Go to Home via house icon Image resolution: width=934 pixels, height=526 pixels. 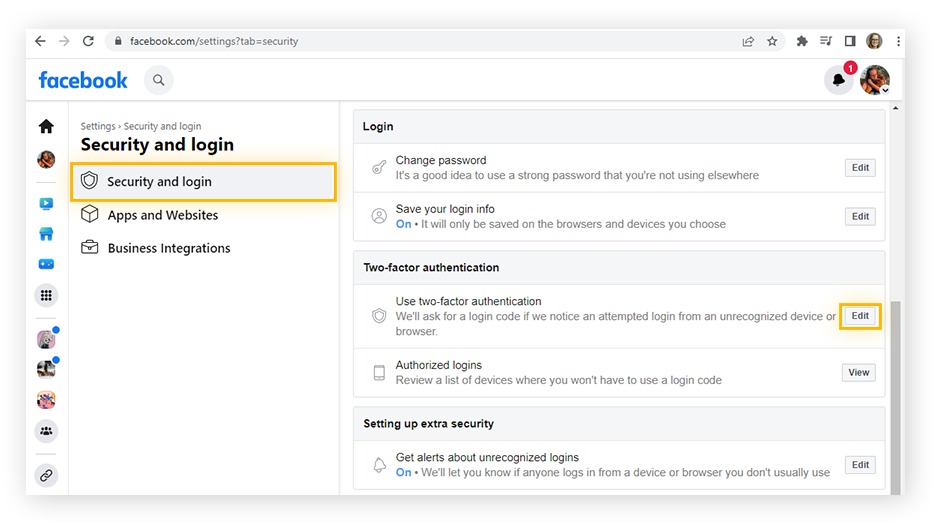coord(46,126)
